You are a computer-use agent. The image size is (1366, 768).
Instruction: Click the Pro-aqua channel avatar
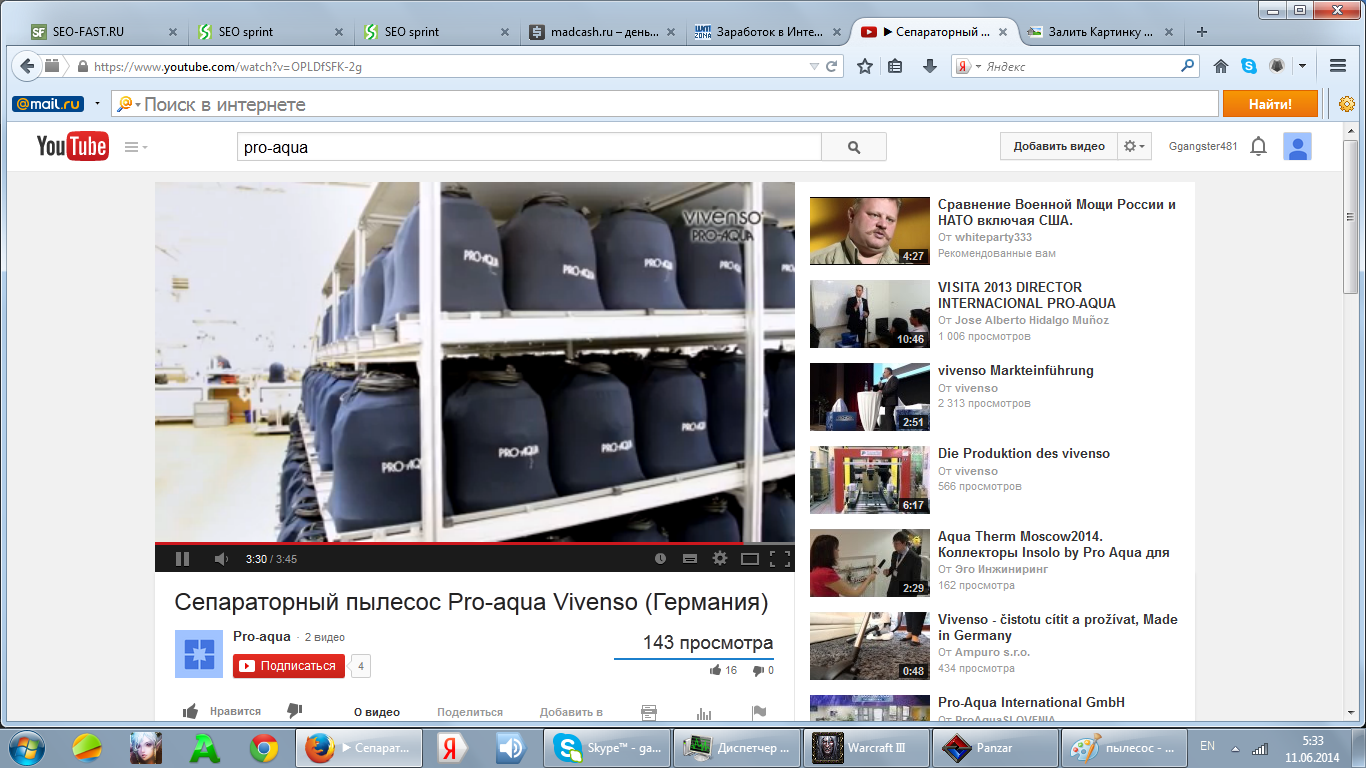(199, 654)
